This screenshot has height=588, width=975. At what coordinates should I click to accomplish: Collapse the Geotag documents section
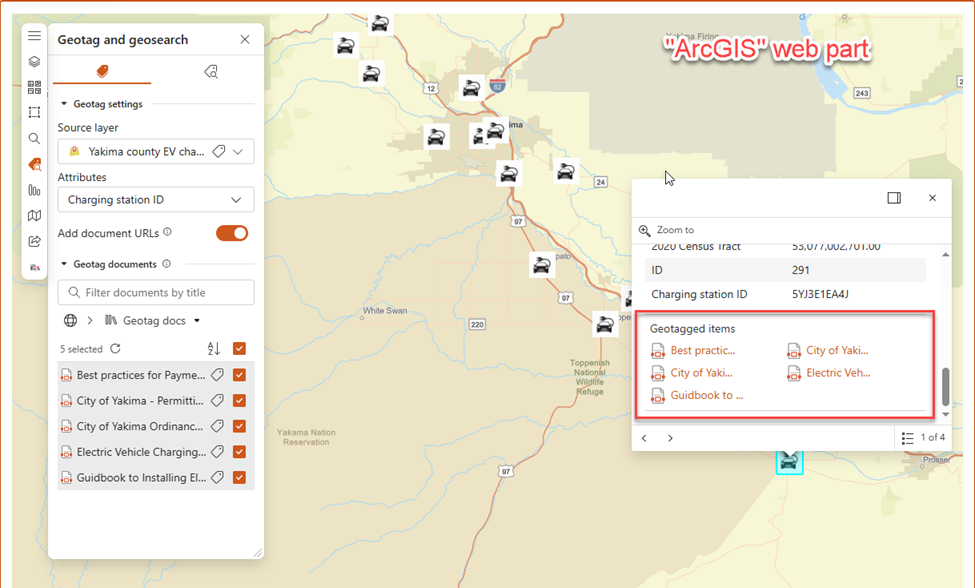(x=63, y=264)
